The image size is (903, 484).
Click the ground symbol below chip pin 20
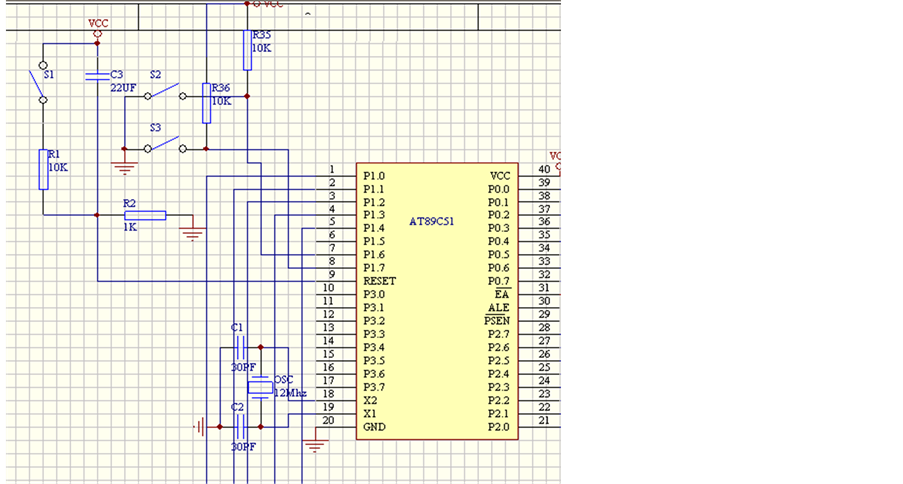(316, 442)
